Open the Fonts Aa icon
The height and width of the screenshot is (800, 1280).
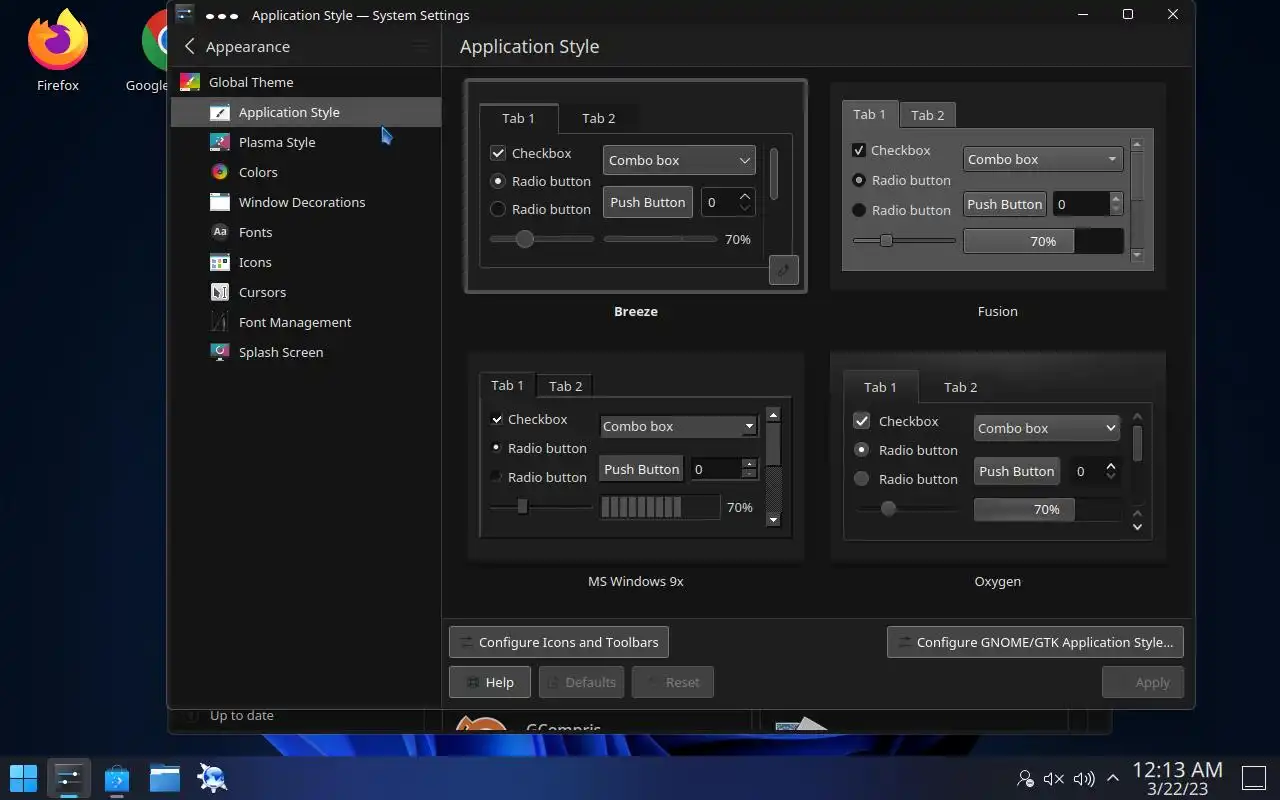(220, 232)
